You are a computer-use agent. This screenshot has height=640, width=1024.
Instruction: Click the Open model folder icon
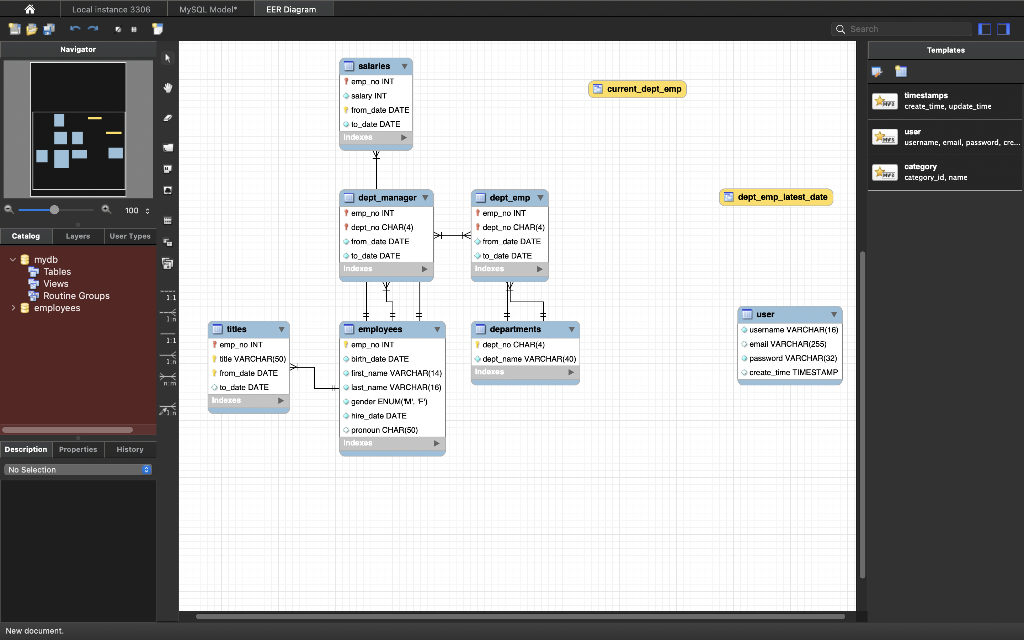(33, 29)
